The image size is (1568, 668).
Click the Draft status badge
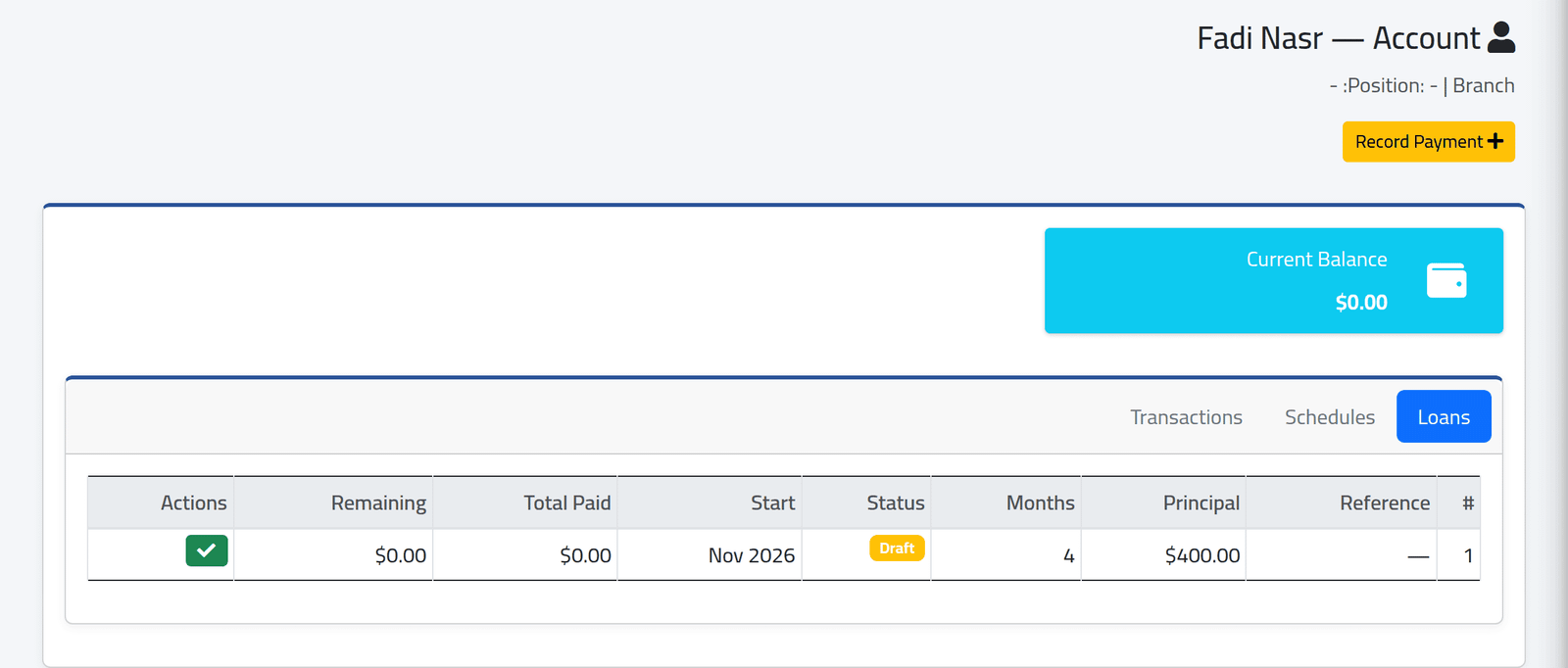[897, 549]
